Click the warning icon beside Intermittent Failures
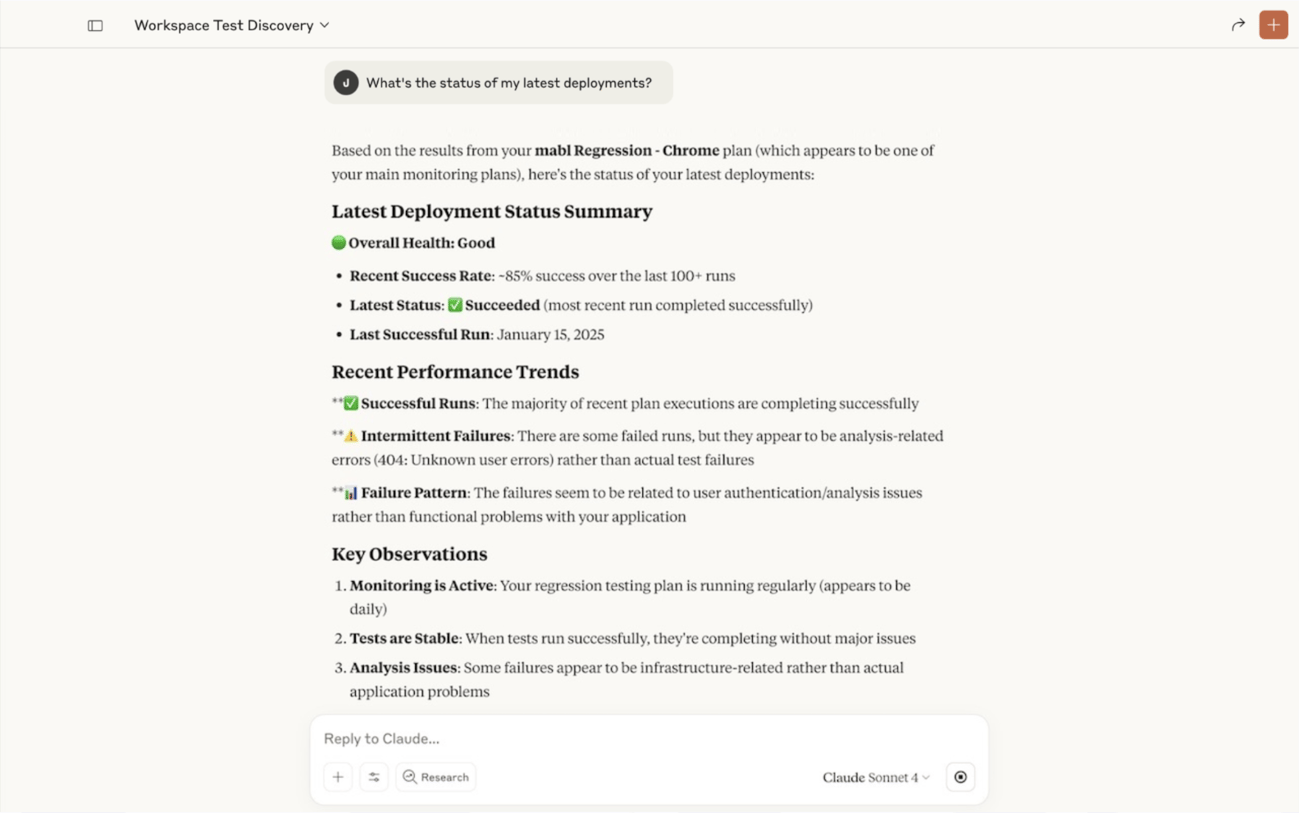 pos(351,436)
